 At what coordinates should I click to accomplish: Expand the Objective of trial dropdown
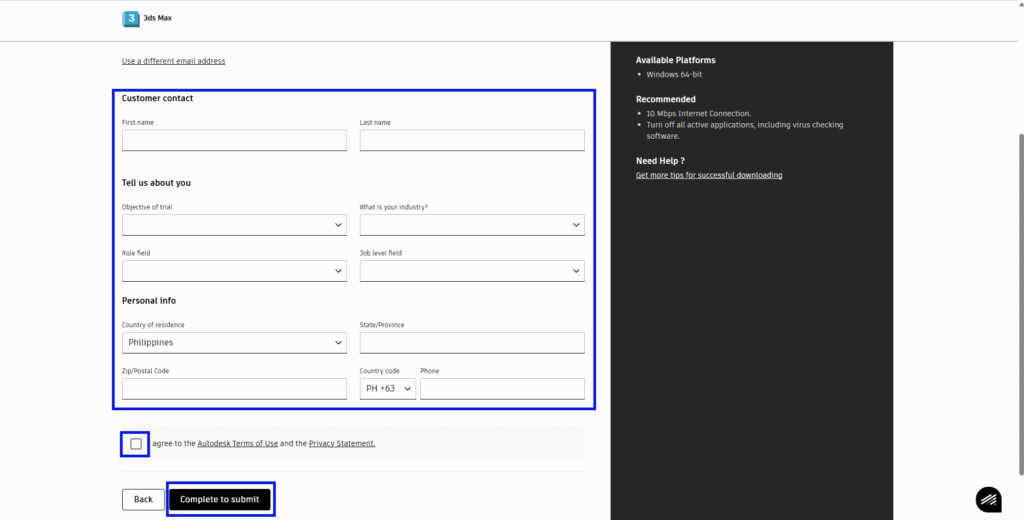pos(234,225)
